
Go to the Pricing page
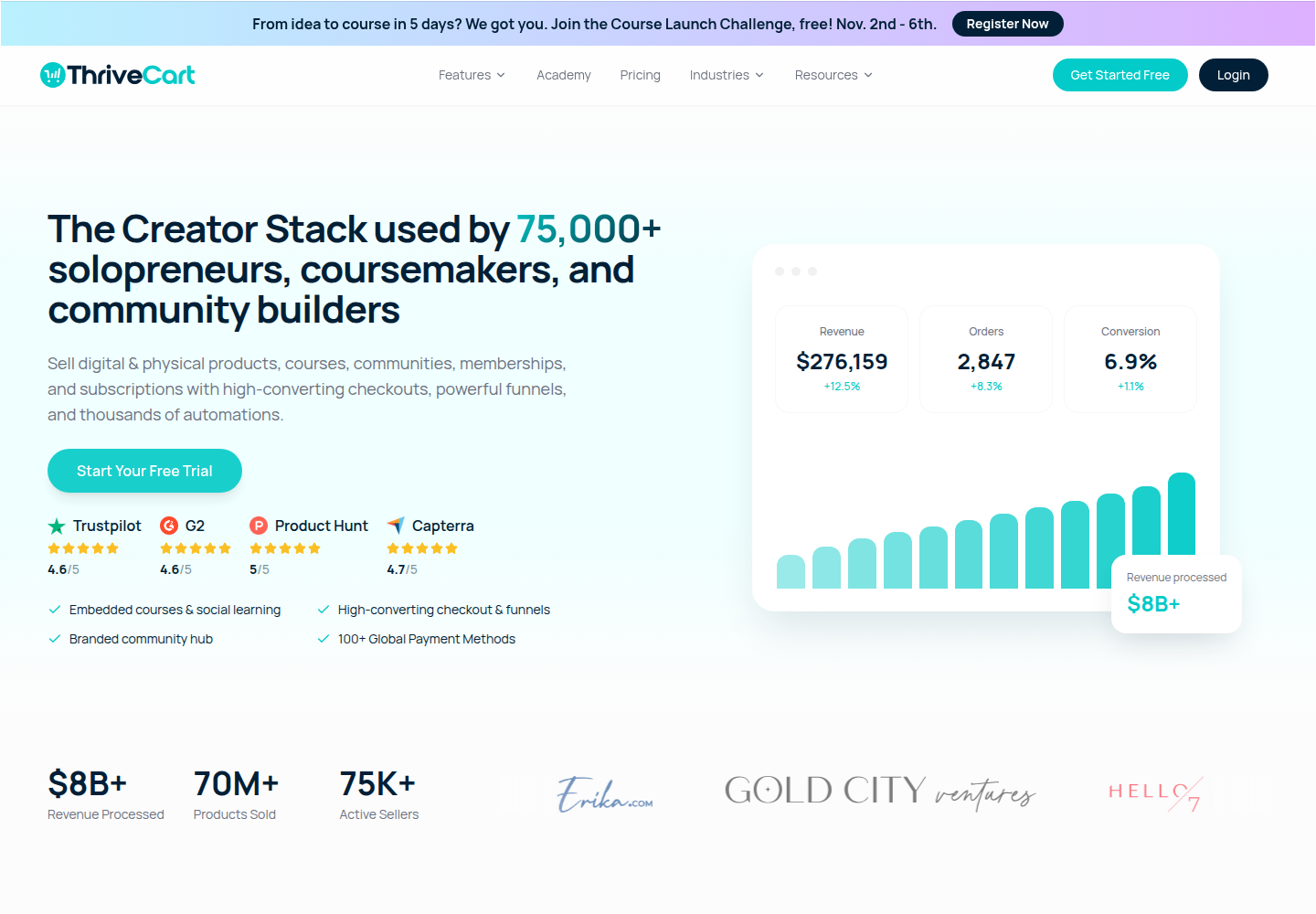pyautogui.click(x=640, y=75)
